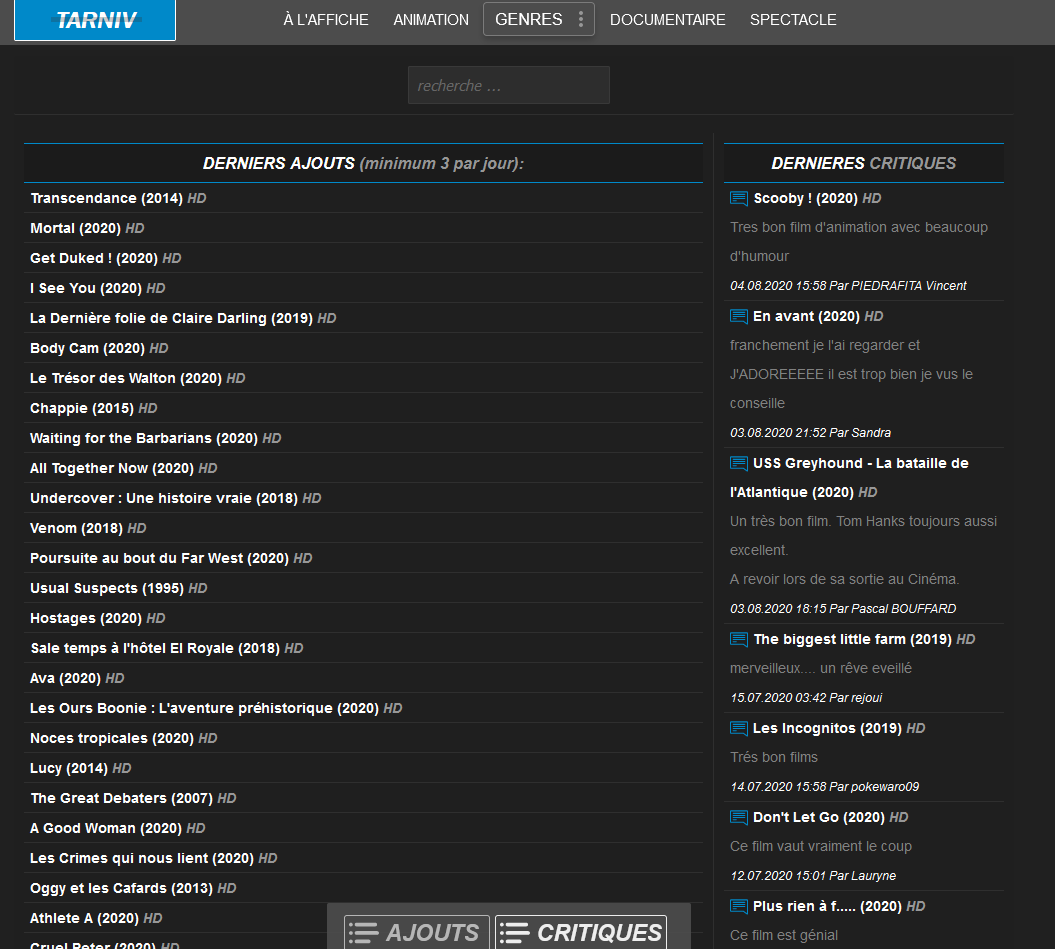Open I See You (2020) link

98,288
